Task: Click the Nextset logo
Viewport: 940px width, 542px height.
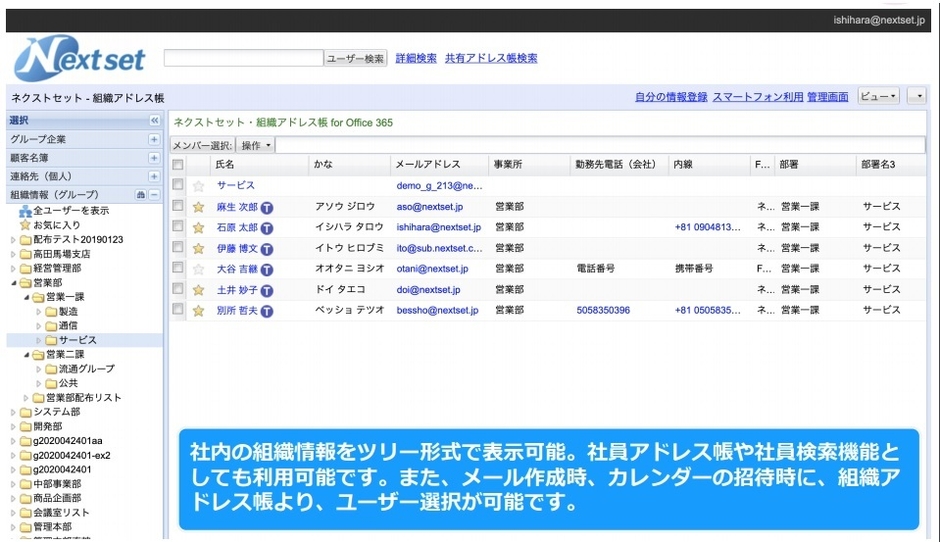Action: coord(79,58)
